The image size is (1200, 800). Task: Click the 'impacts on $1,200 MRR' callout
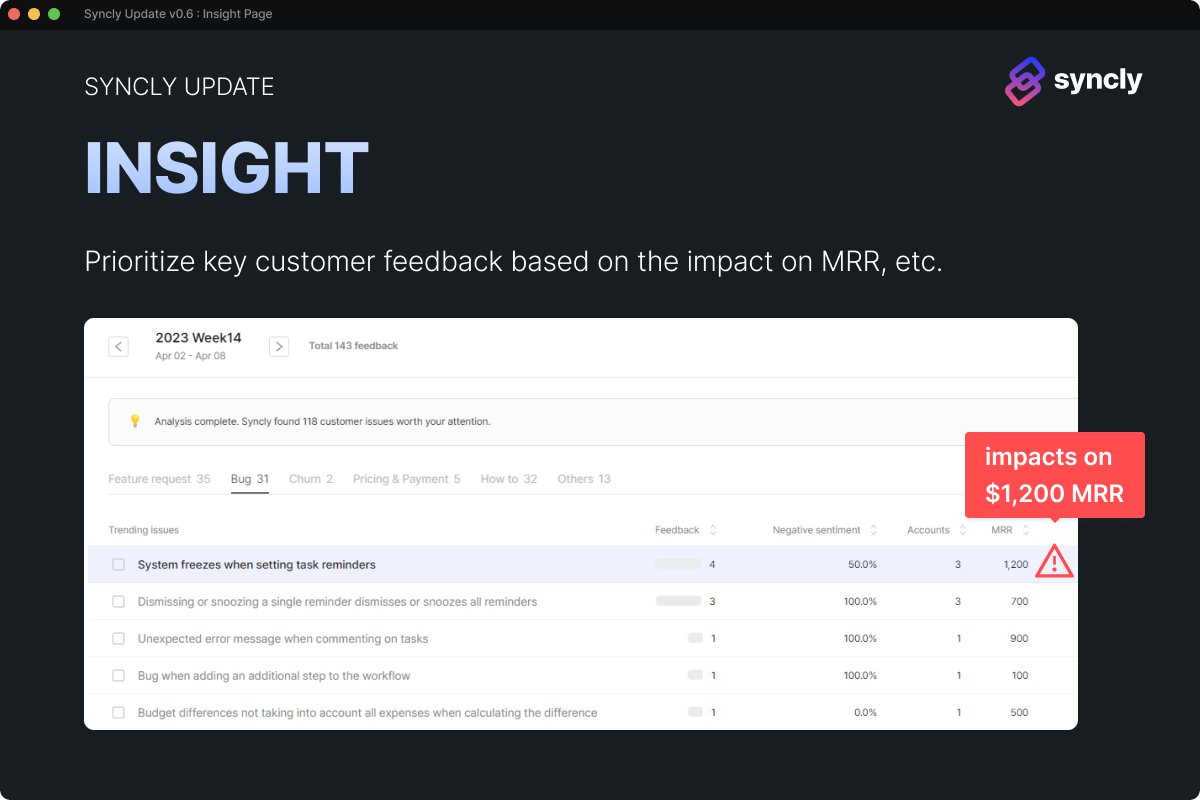(x=1054, y=475)
